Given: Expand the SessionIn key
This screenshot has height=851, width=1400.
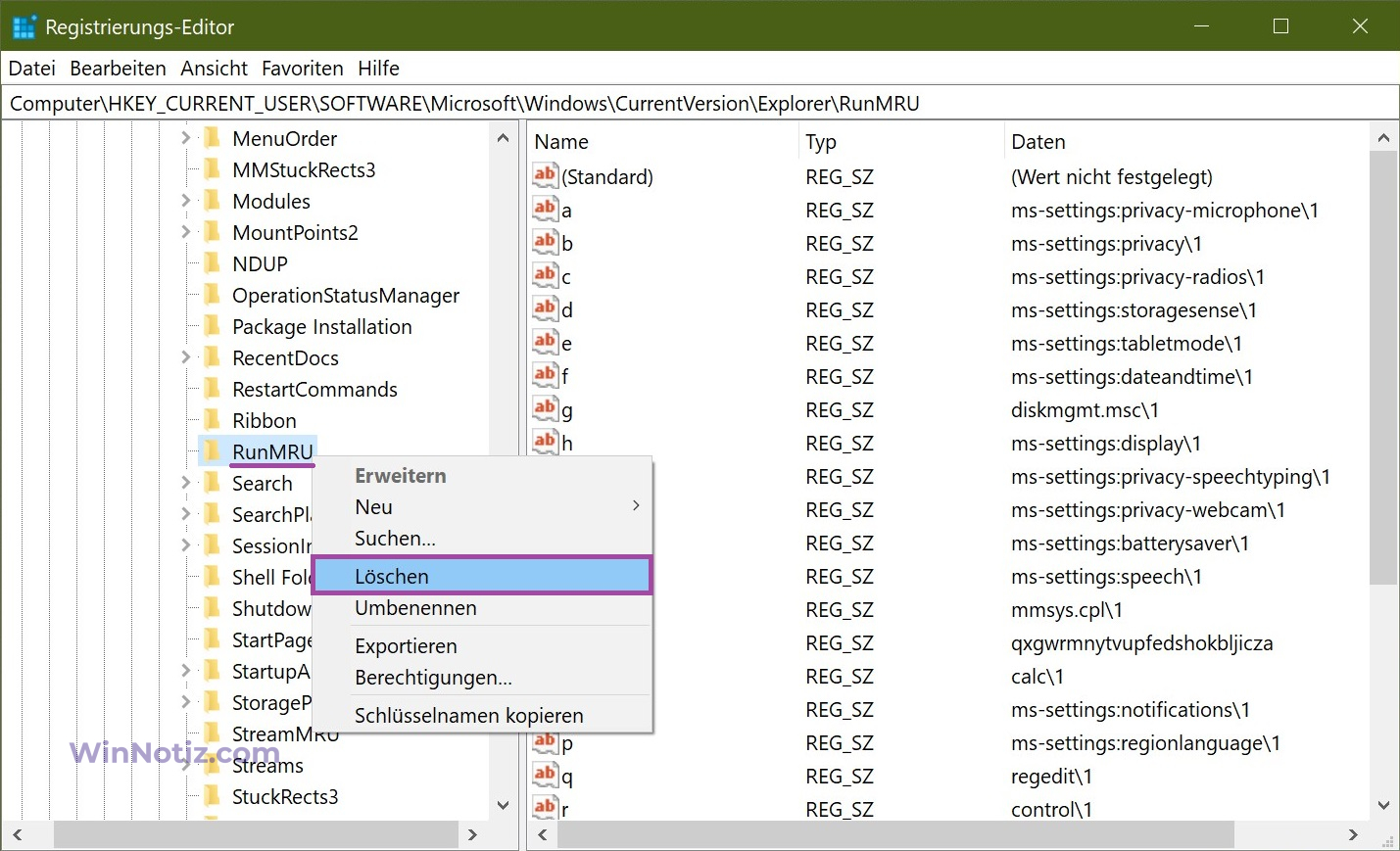Looking at the screenshot, I should point(186,545).
